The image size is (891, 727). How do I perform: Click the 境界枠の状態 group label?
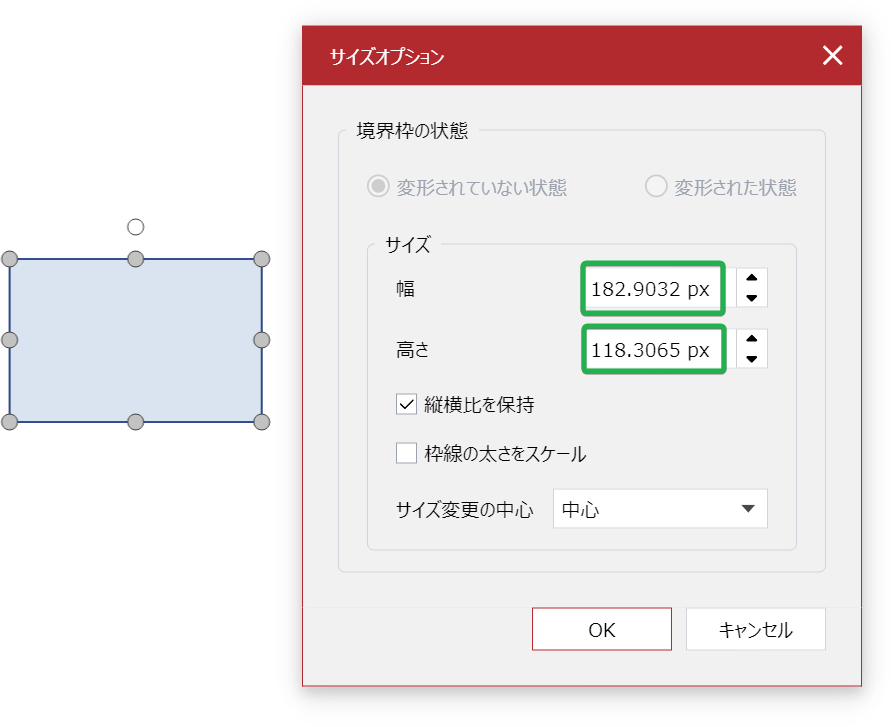[412, 131]
